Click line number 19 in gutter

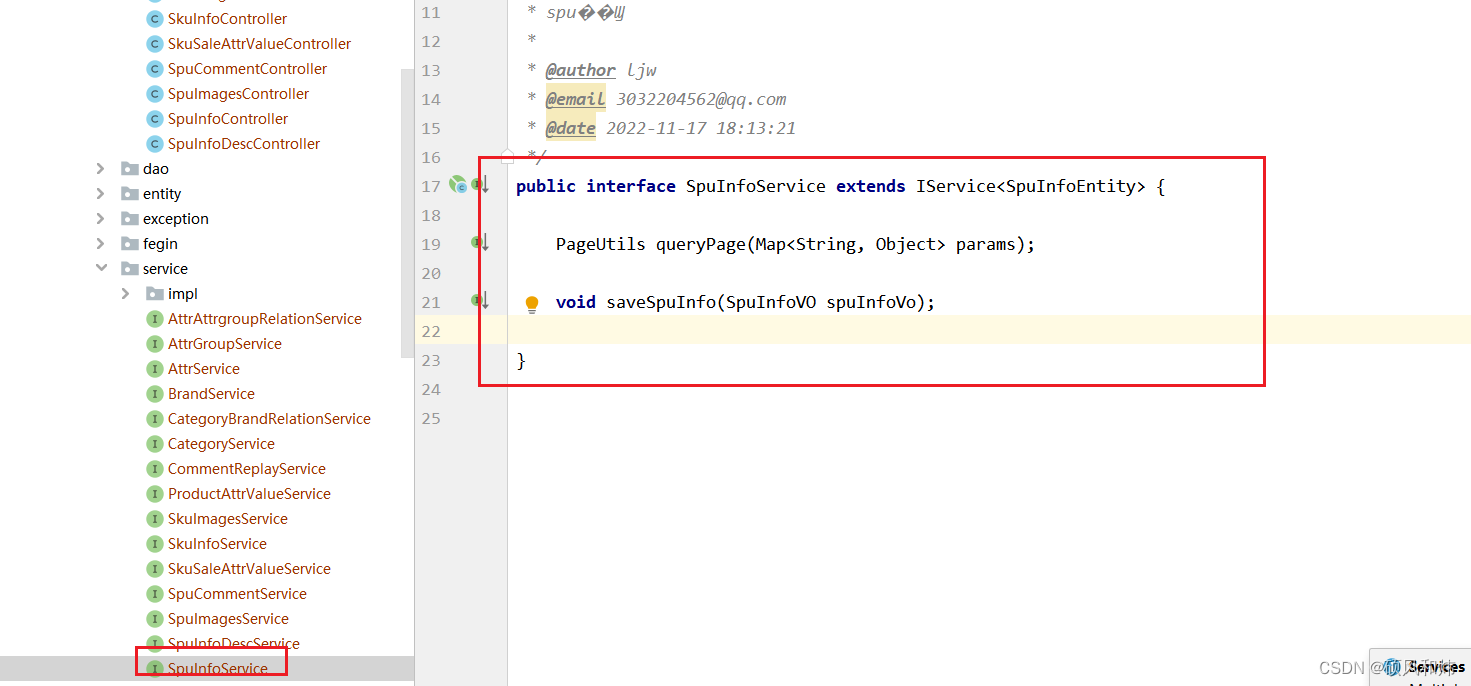coord(431,244)
